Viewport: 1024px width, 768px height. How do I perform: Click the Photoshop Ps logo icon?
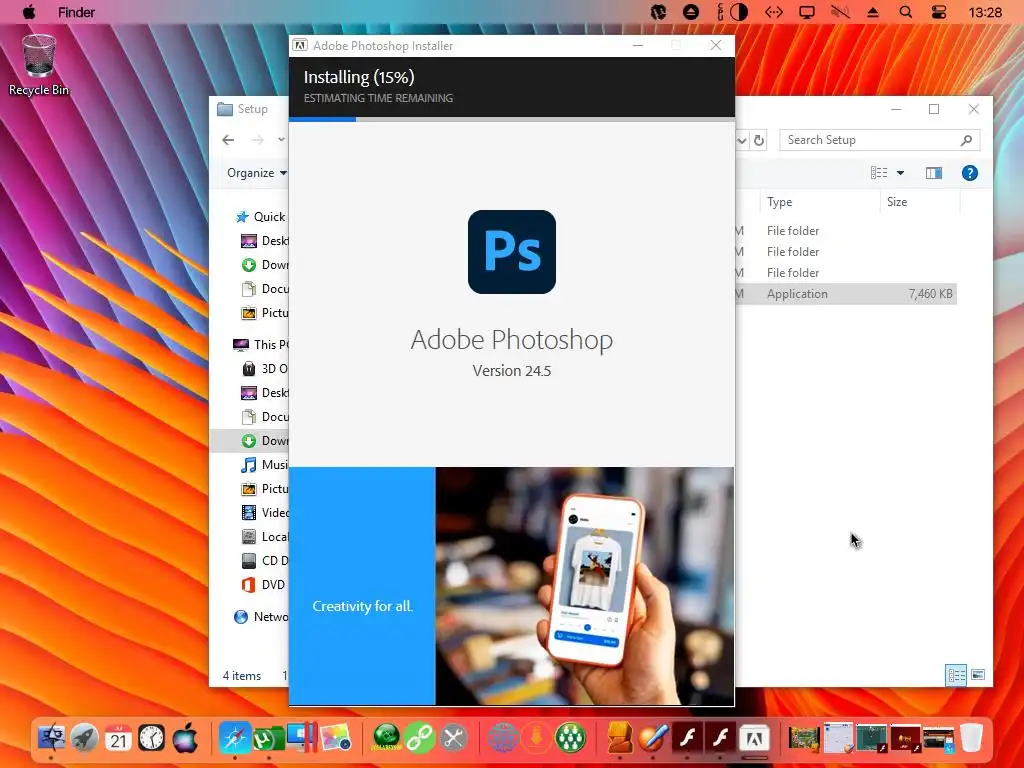click(x=511, y=251)
